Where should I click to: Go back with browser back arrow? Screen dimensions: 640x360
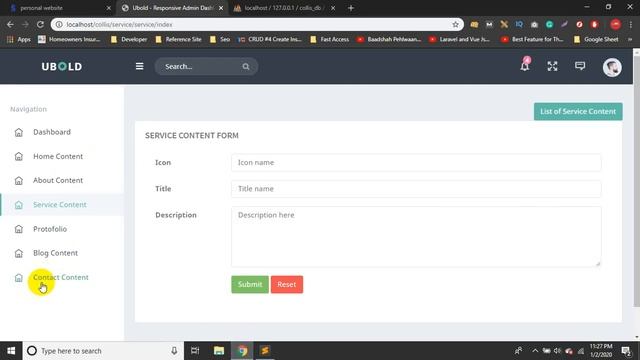pos(10,24)
